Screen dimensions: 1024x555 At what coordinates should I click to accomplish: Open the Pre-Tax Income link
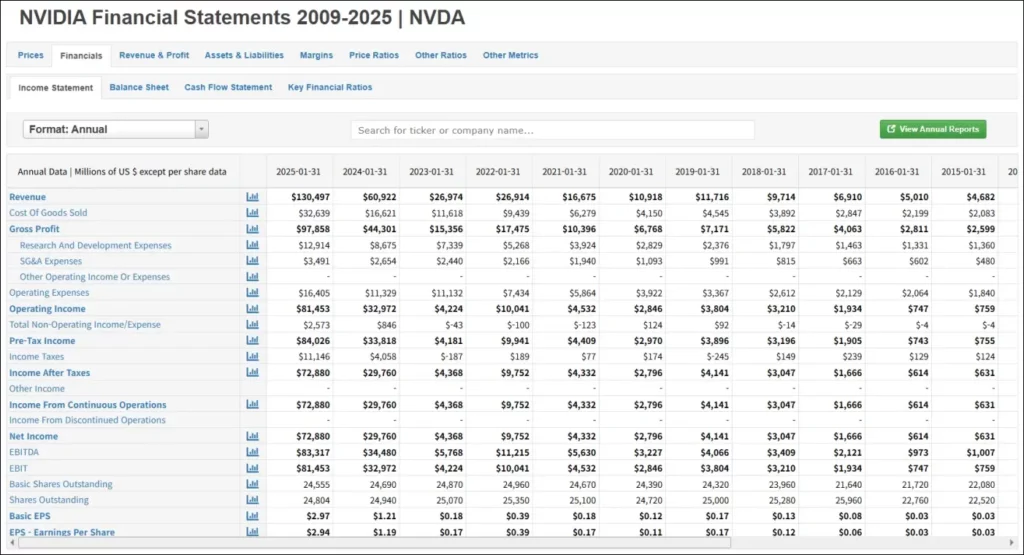(42, 340)
